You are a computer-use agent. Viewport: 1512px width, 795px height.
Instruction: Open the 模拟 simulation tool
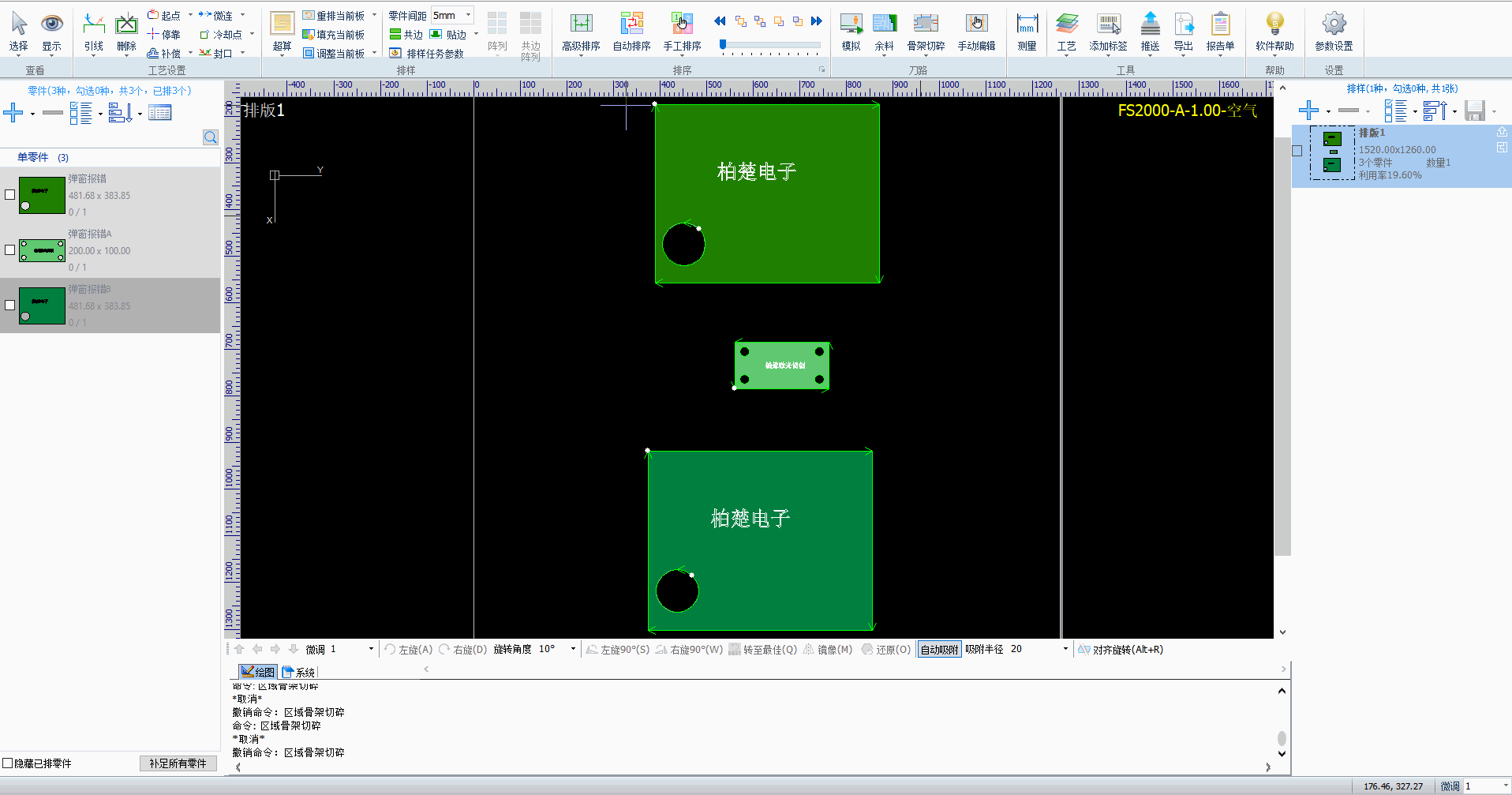851,32
